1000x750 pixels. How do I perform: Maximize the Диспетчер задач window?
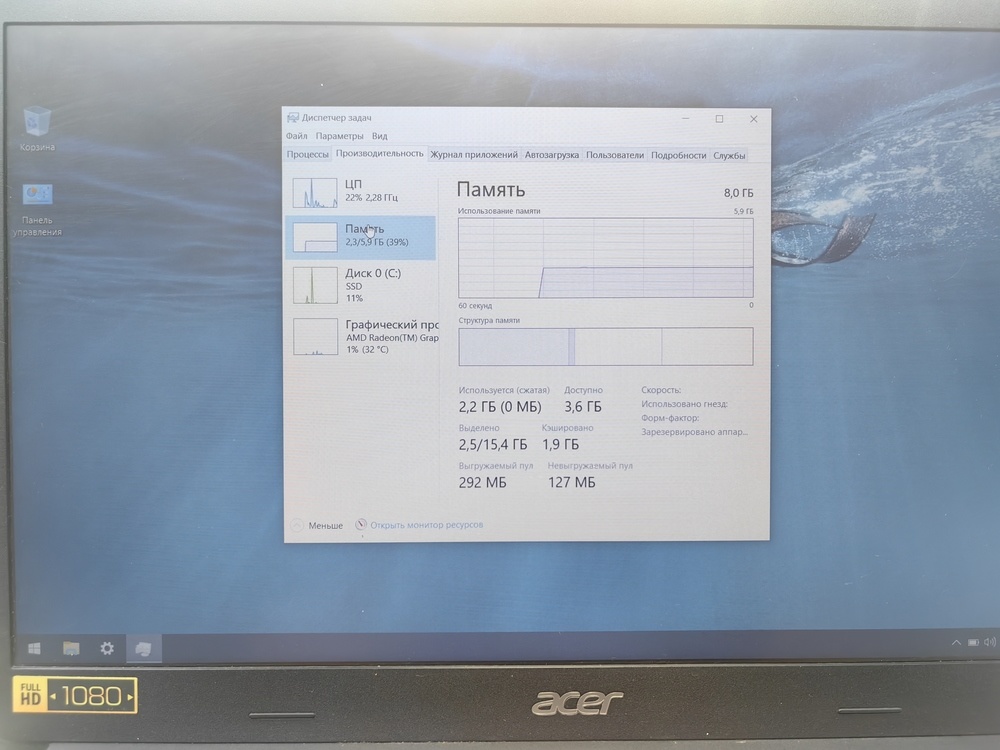coord(719,119)
